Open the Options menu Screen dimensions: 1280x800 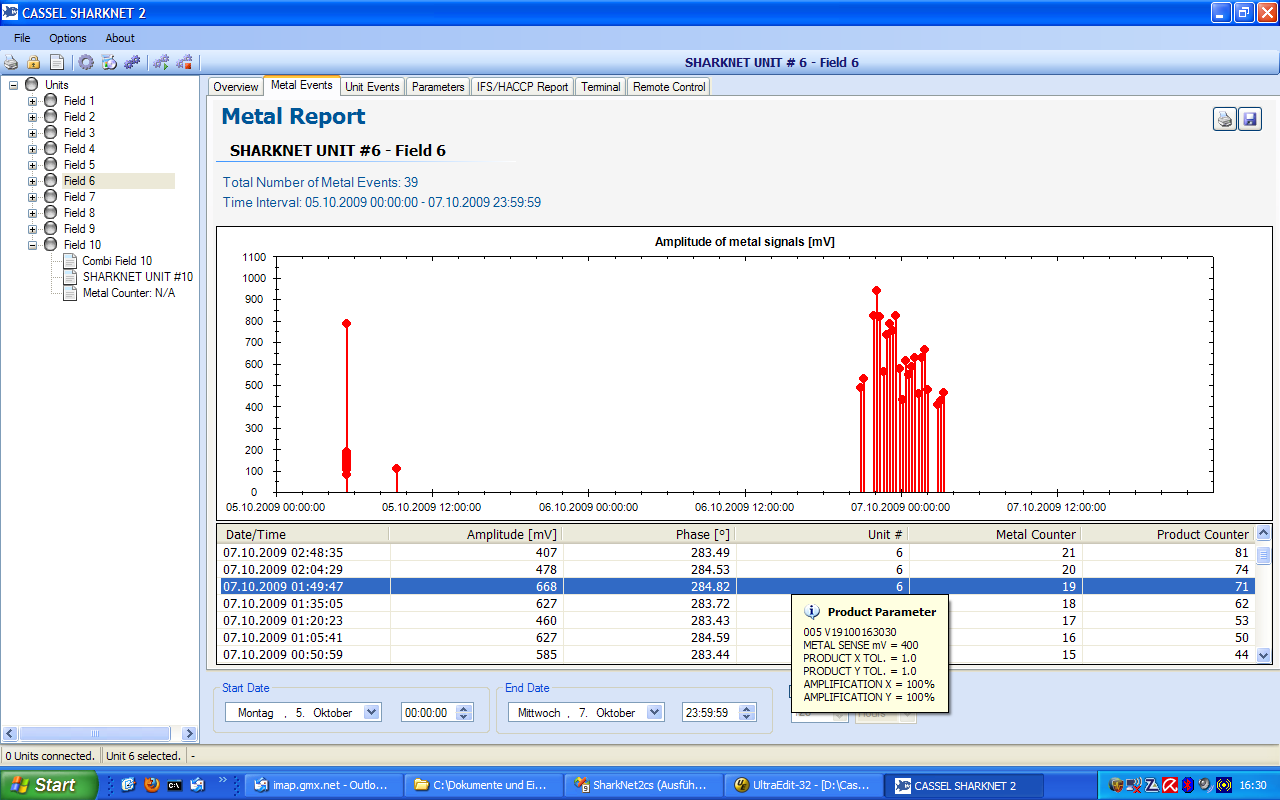click(x=68, y=38)
